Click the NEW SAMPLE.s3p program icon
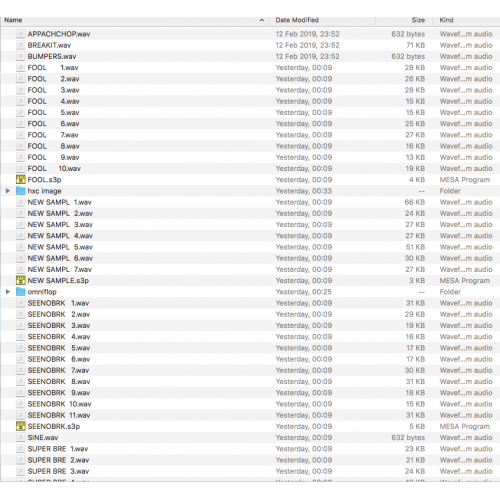This screenshot has height=500, width=500. click(x=21, y=281)
